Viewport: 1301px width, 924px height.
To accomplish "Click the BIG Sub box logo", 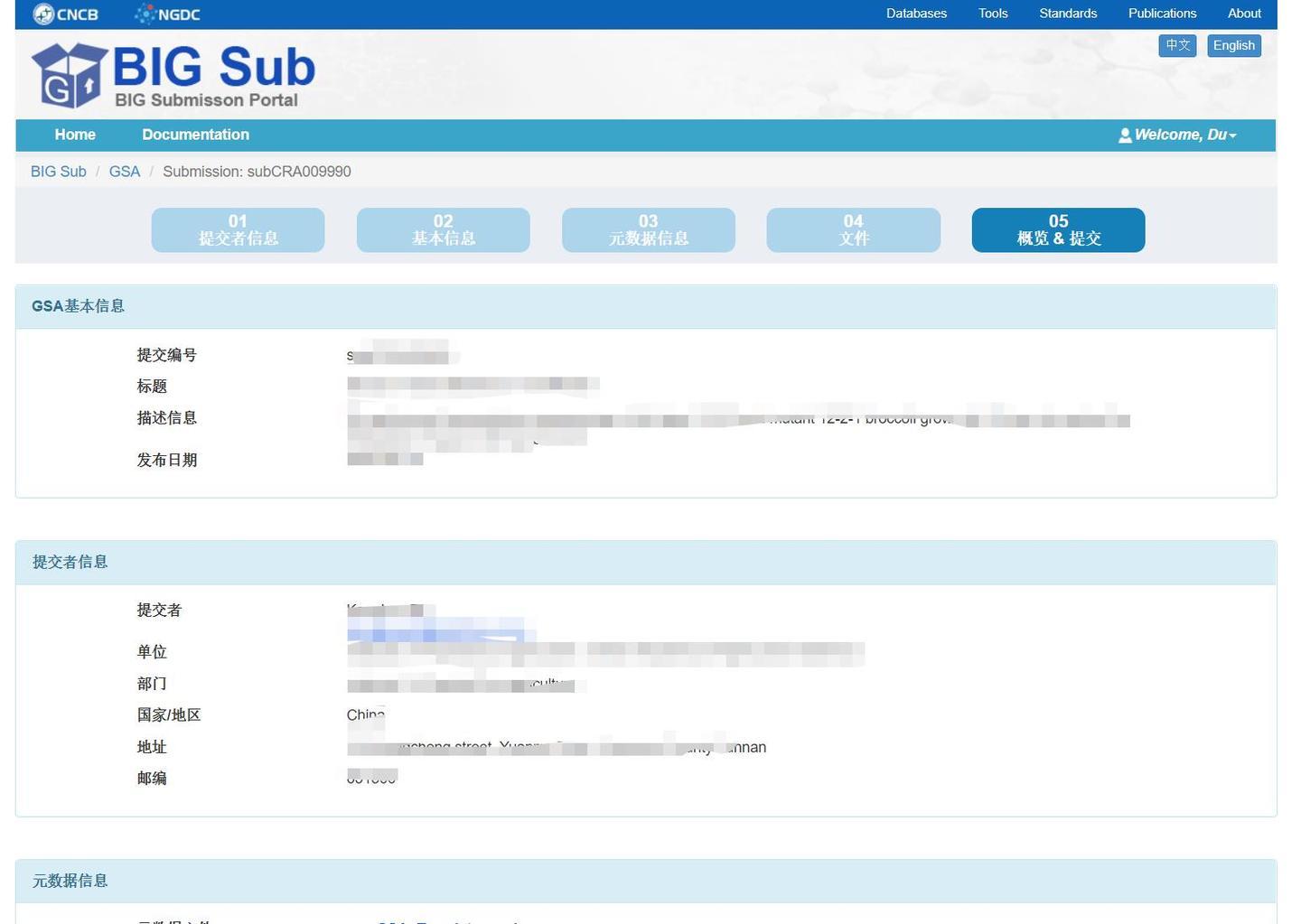I will click(70, 76).
